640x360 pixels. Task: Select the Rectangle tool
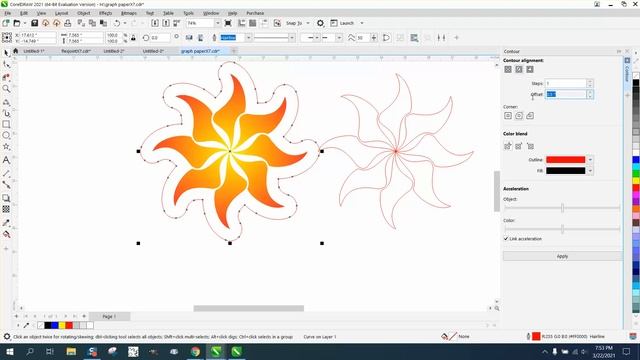6,124
